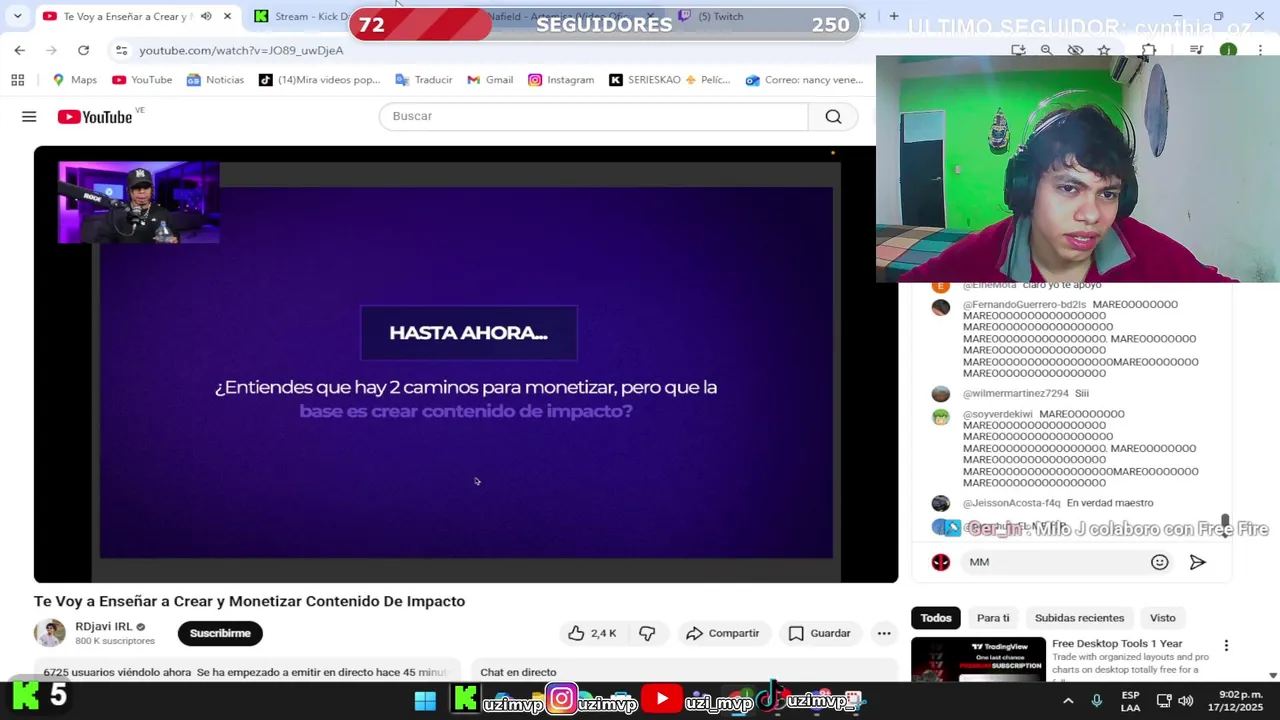
Task: Open options for Free Desktop Tools video
Action: (1226, 646)
